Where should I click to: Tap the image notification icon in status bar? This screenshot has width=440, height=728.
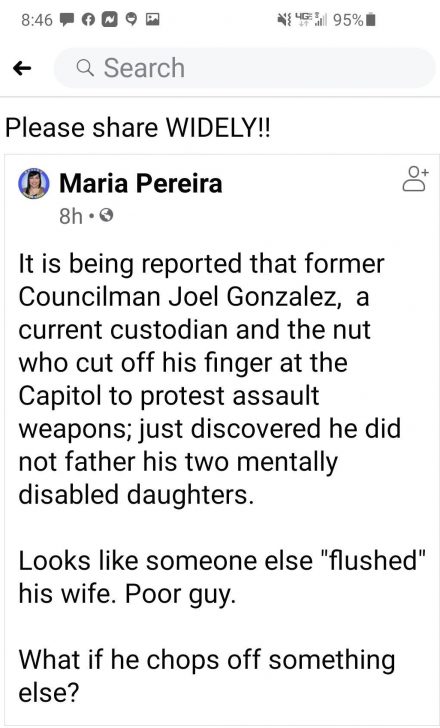(153, 20)
